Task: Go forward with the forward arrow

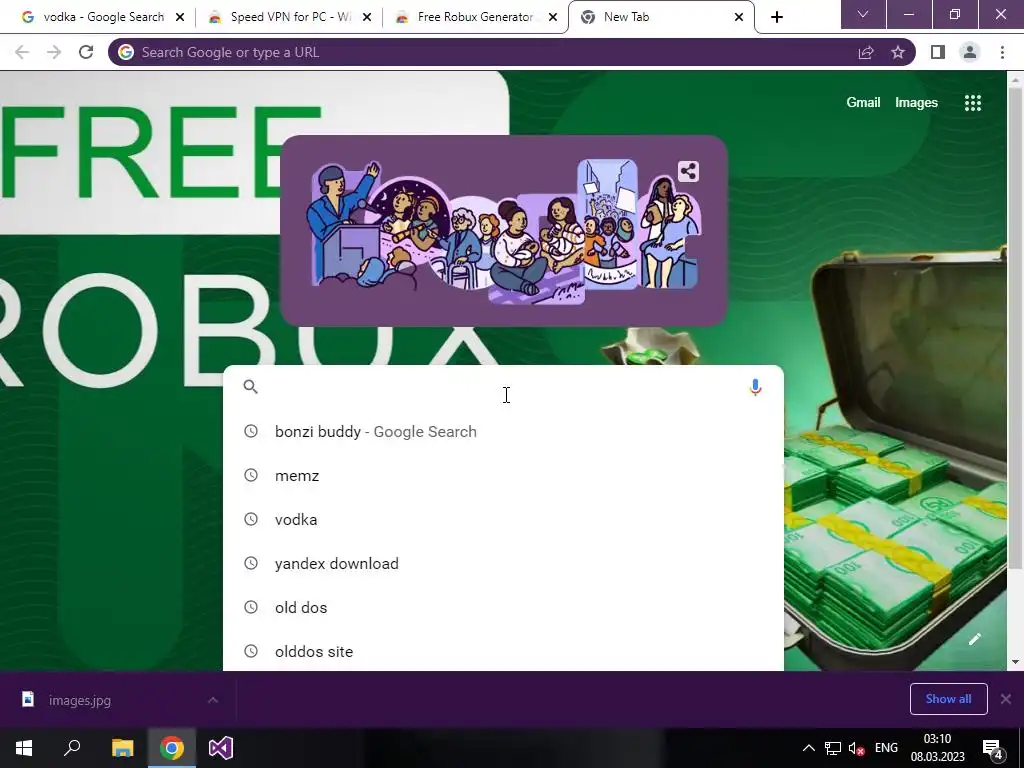Action: pyautogui.click(x=54, y=52)
